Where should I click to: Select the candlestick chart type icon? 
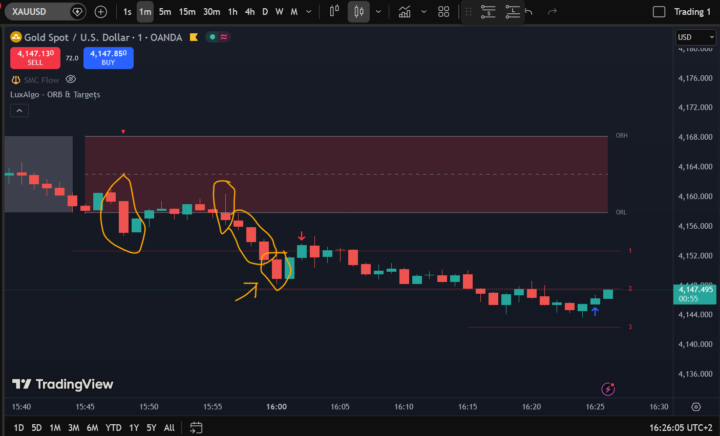tap(359, 12)
